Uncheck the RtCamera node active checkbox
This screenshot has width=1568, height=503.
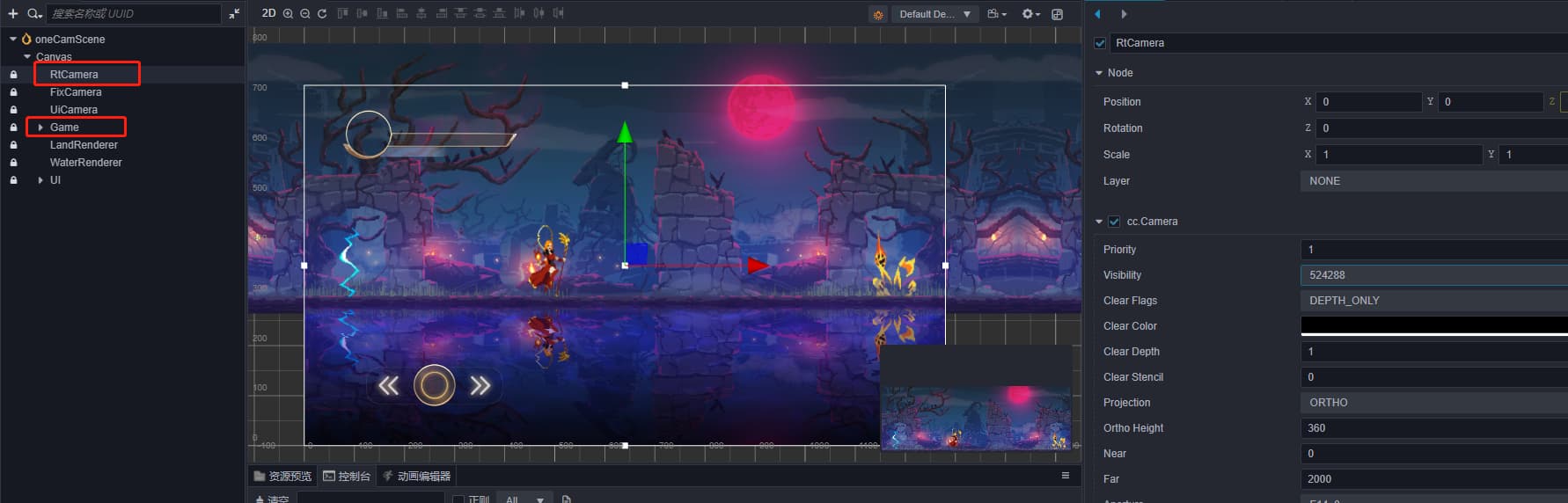coord(1100,43)
